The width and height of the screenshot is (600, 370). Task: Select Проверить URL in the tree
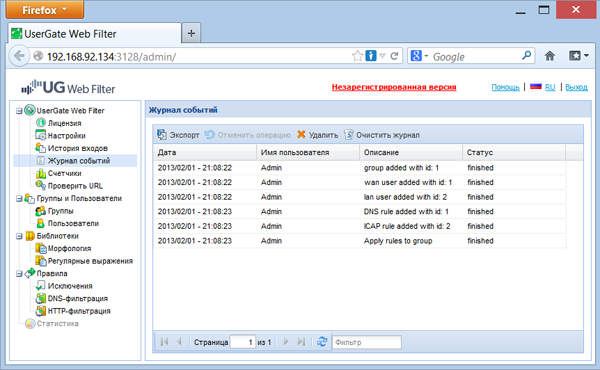point(75,186)
